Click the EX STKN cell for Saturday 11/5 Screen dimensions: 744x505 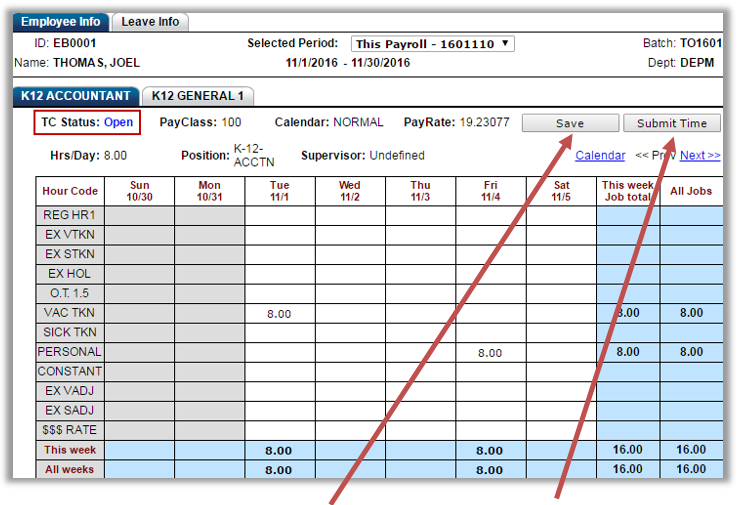click(x=561, y=254)
